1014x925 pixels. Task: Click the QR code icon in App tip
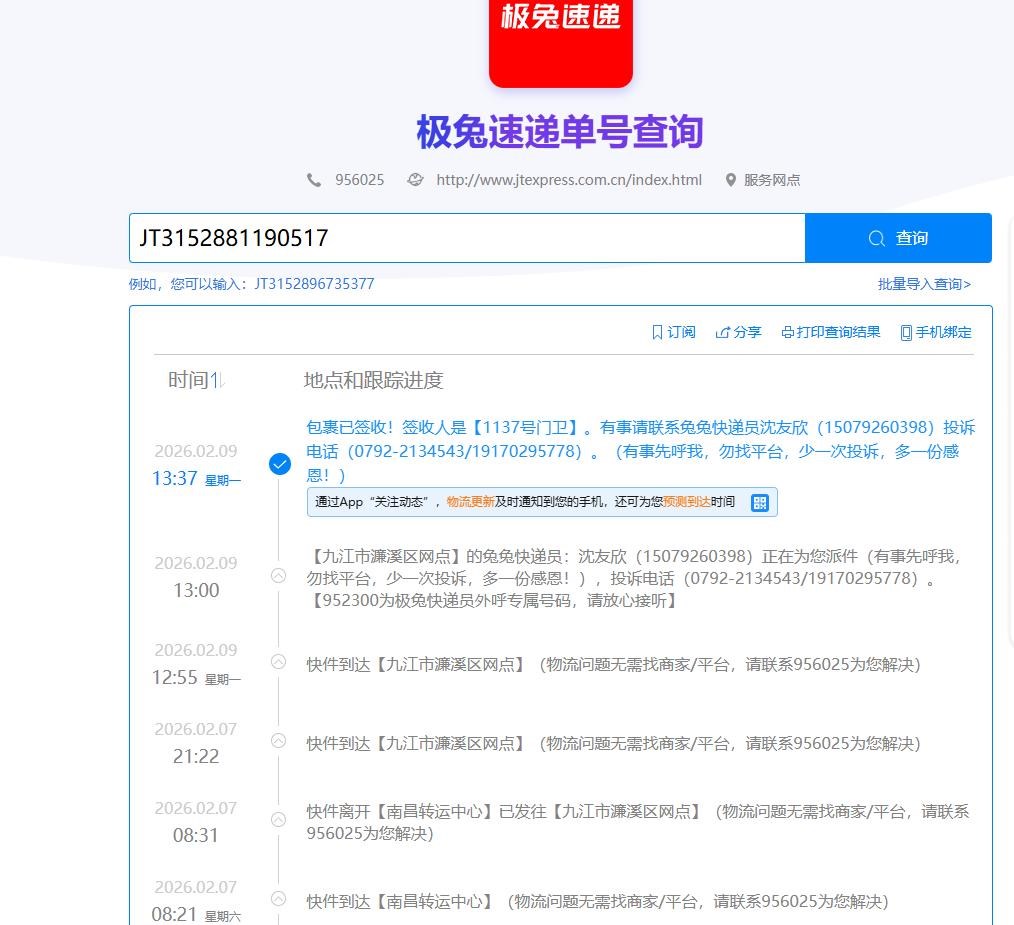[x=759, y=502]
